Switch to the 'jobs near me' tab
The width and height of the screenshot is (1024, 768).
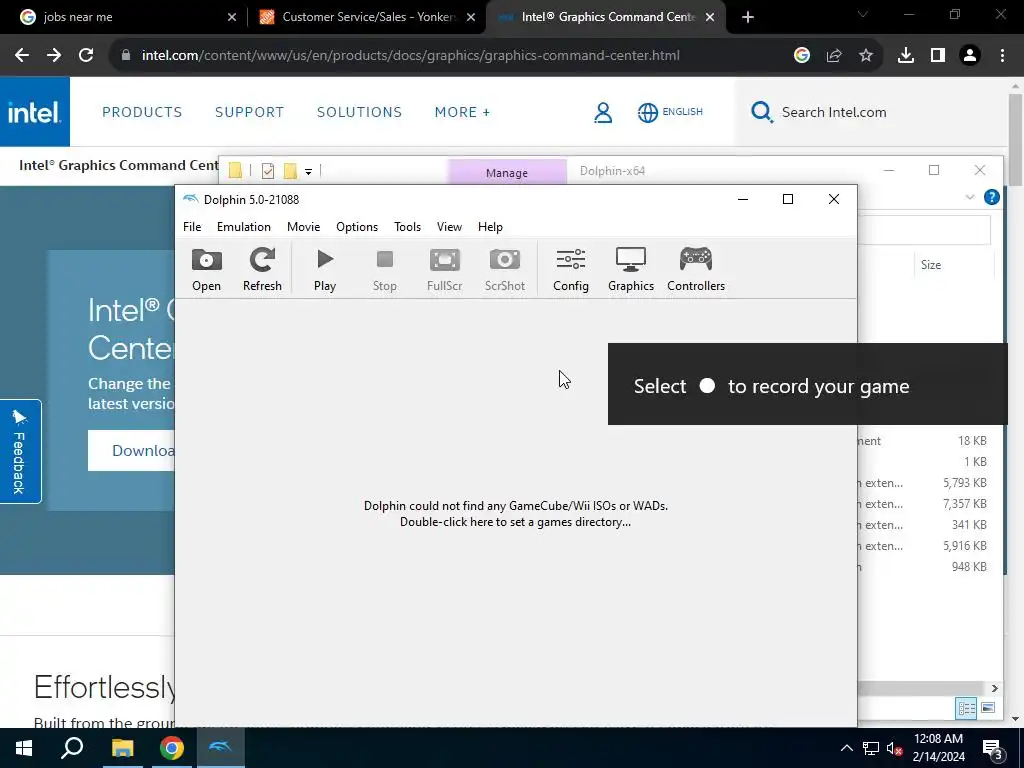click(x=127, y=17)
